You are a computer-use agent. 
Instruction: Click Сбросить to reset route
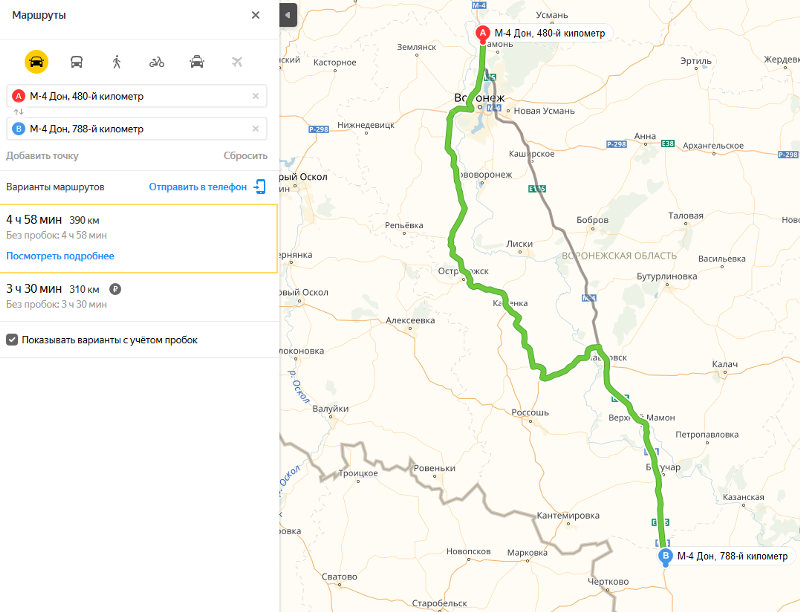245,156
